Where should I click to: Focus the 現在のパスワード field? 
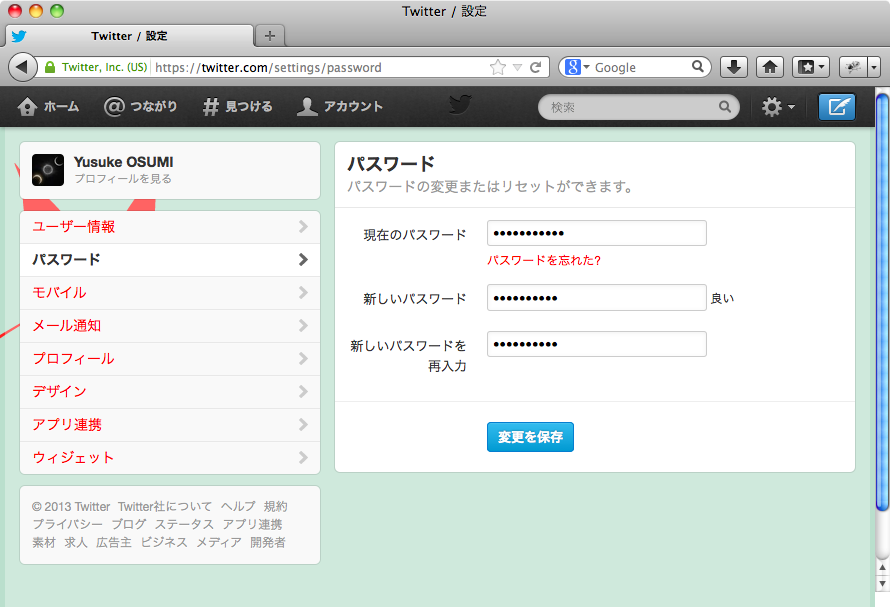pos(597,233)
